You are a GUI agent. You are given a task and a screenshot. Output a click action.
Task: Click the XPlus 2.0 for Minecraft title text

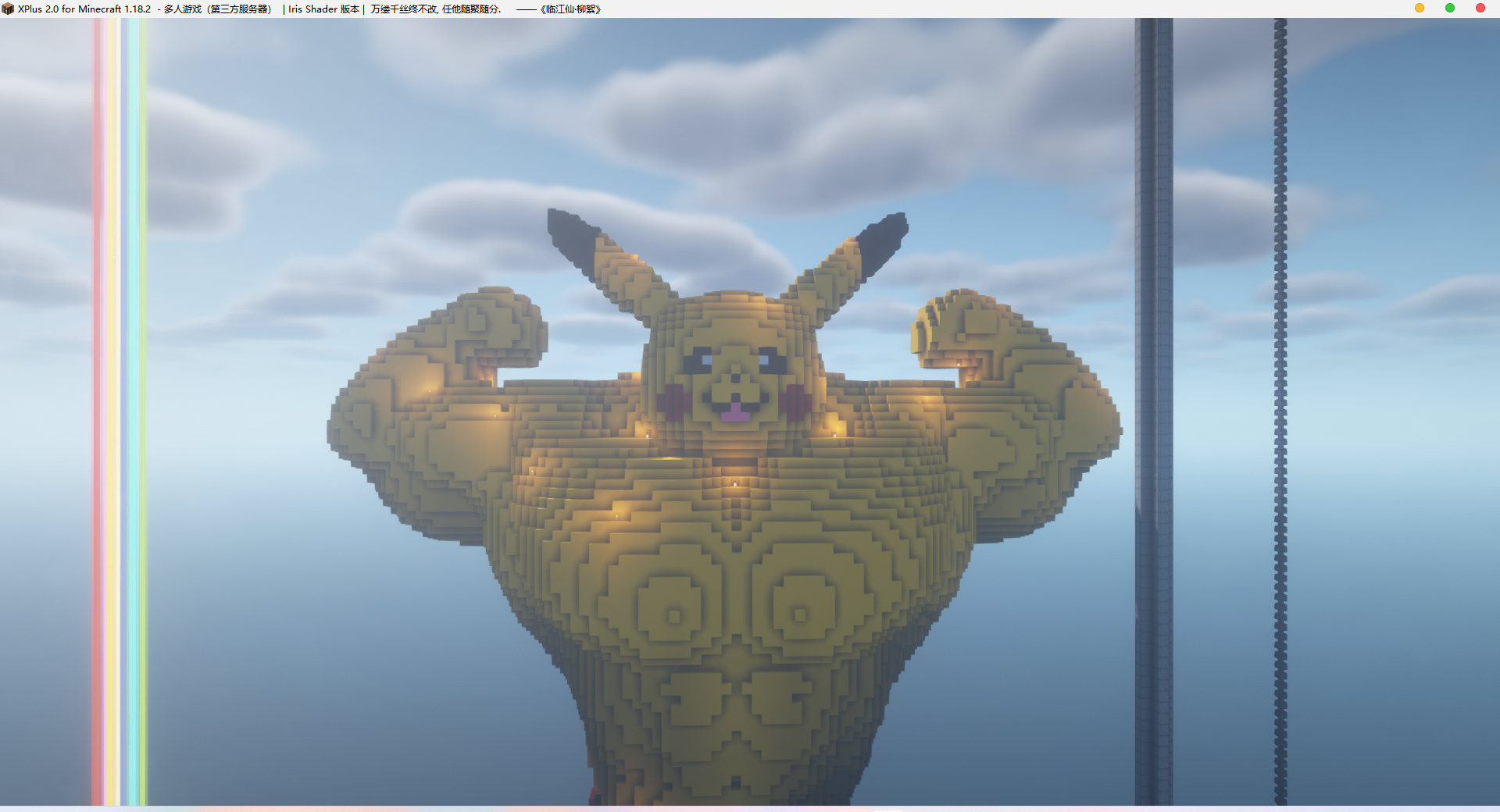point(84,9)
